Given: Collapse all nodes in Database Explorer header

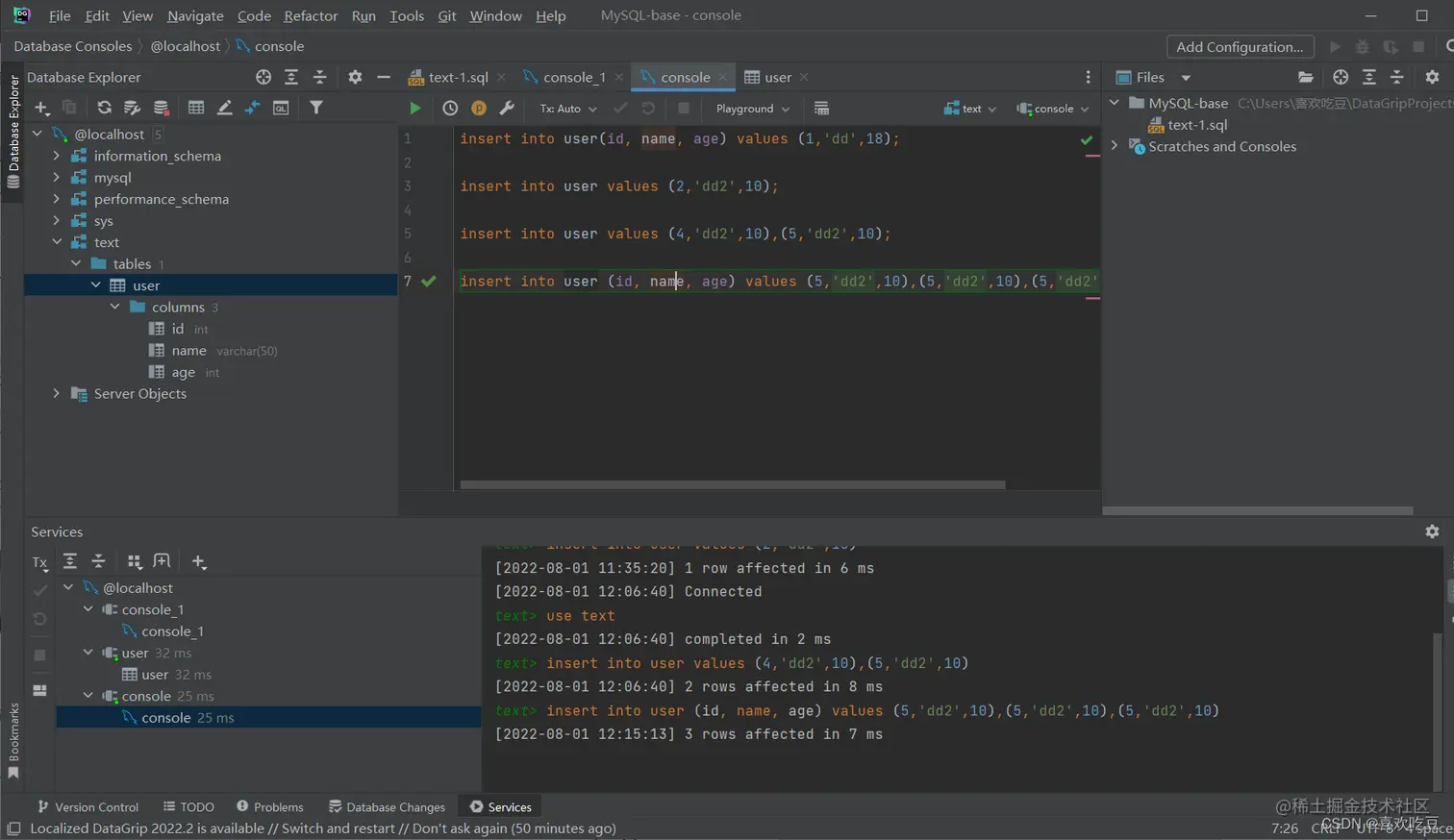Looking at the screenshot, I should (320, 77).
